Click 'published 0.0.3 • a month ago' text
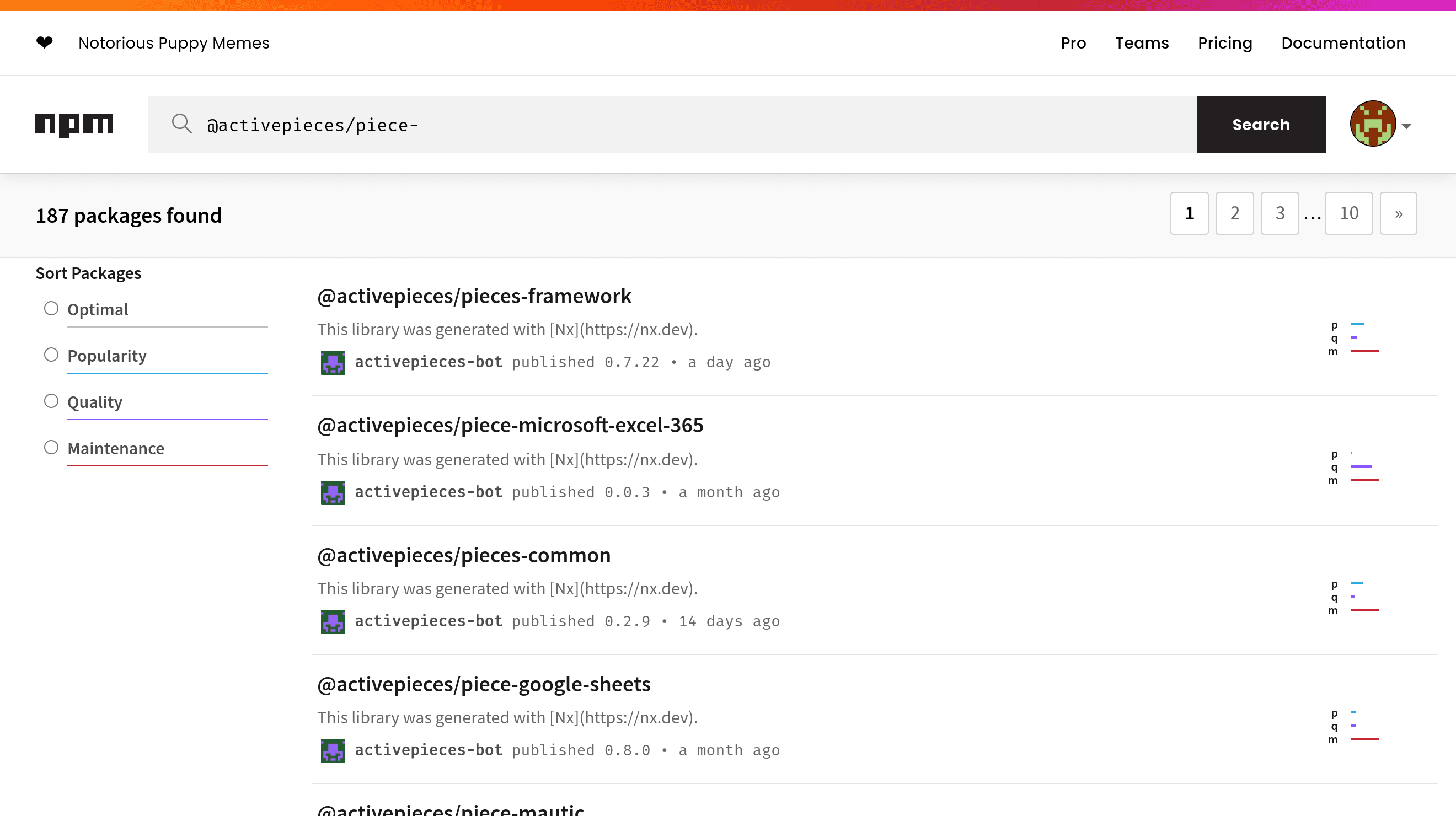This screenshot has height=816, width=1456. tap(646, 492)
